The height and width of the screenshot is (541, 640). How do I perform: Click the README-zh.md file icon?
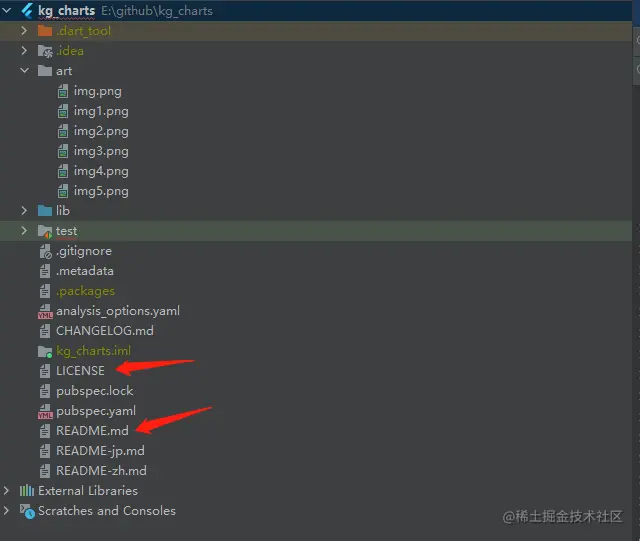45,471
